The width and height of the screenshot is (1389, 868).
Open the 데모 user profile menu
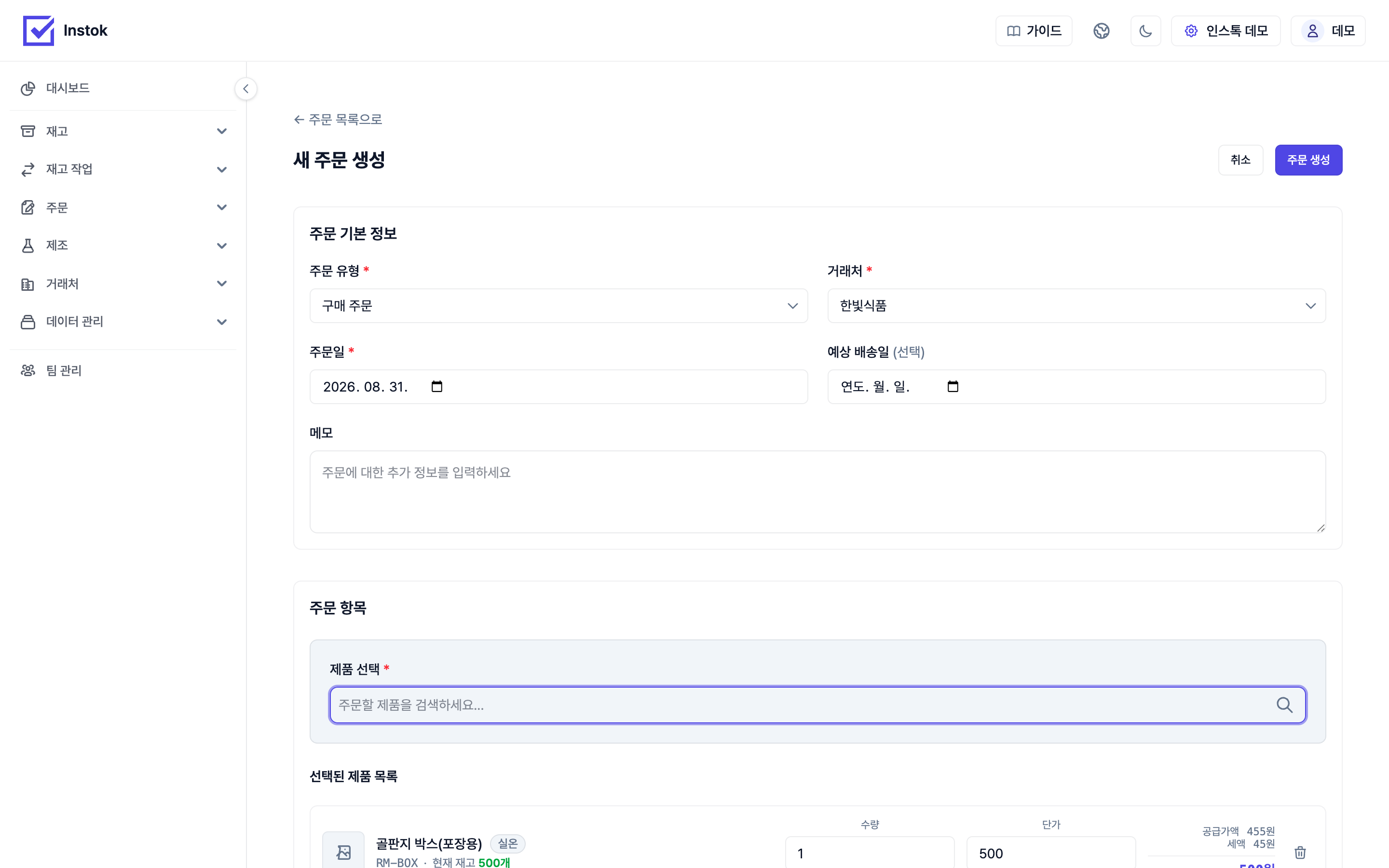point(1328,30)
